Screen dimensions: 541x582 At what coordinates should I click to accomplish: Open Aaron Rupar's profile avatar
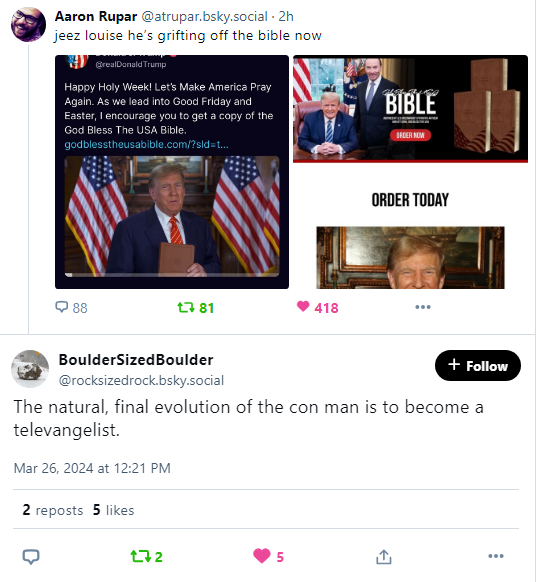[x=28, y=24]
